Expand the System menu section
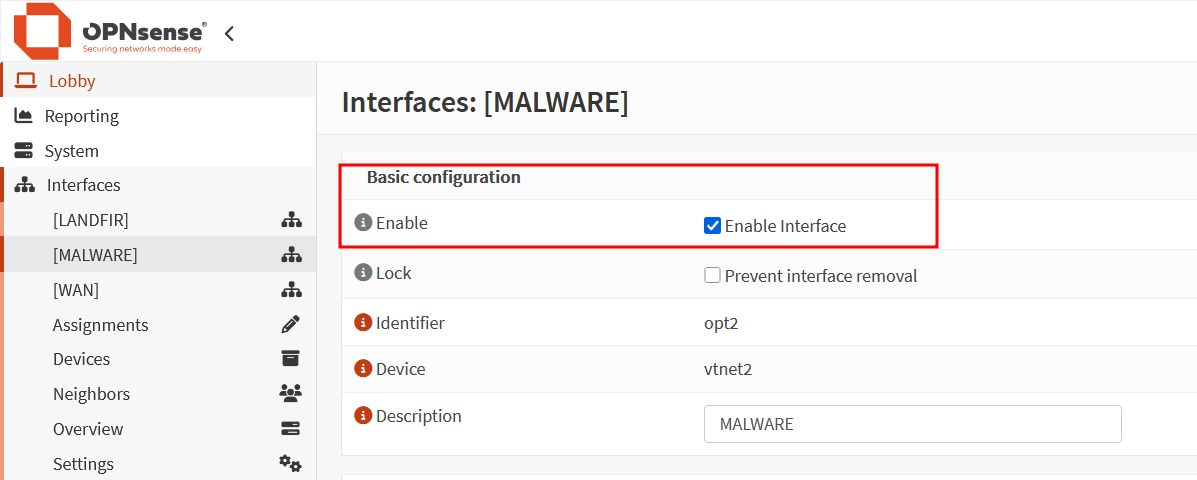1197x480 pixels. tap(71, 151)
